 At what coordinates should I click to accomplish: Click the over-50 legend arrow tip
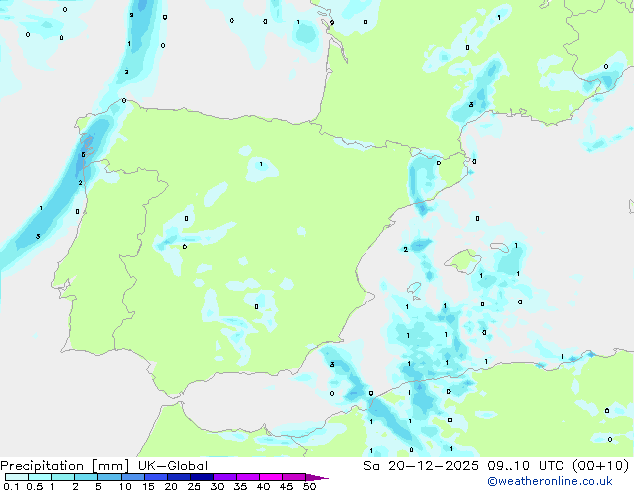click(317, 477)
